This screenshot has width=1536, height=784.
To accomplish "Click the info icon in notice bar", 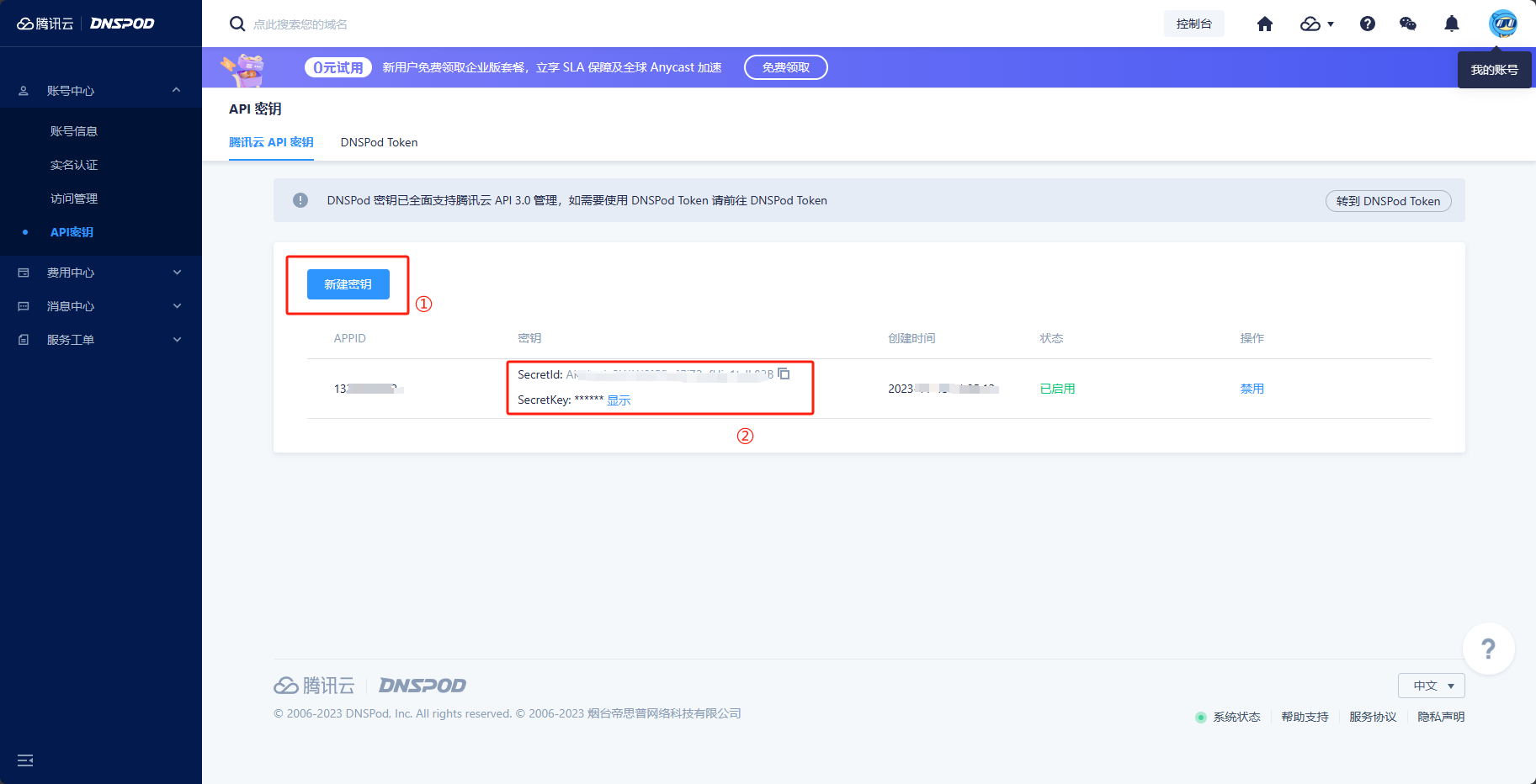I will pos(300,200).
